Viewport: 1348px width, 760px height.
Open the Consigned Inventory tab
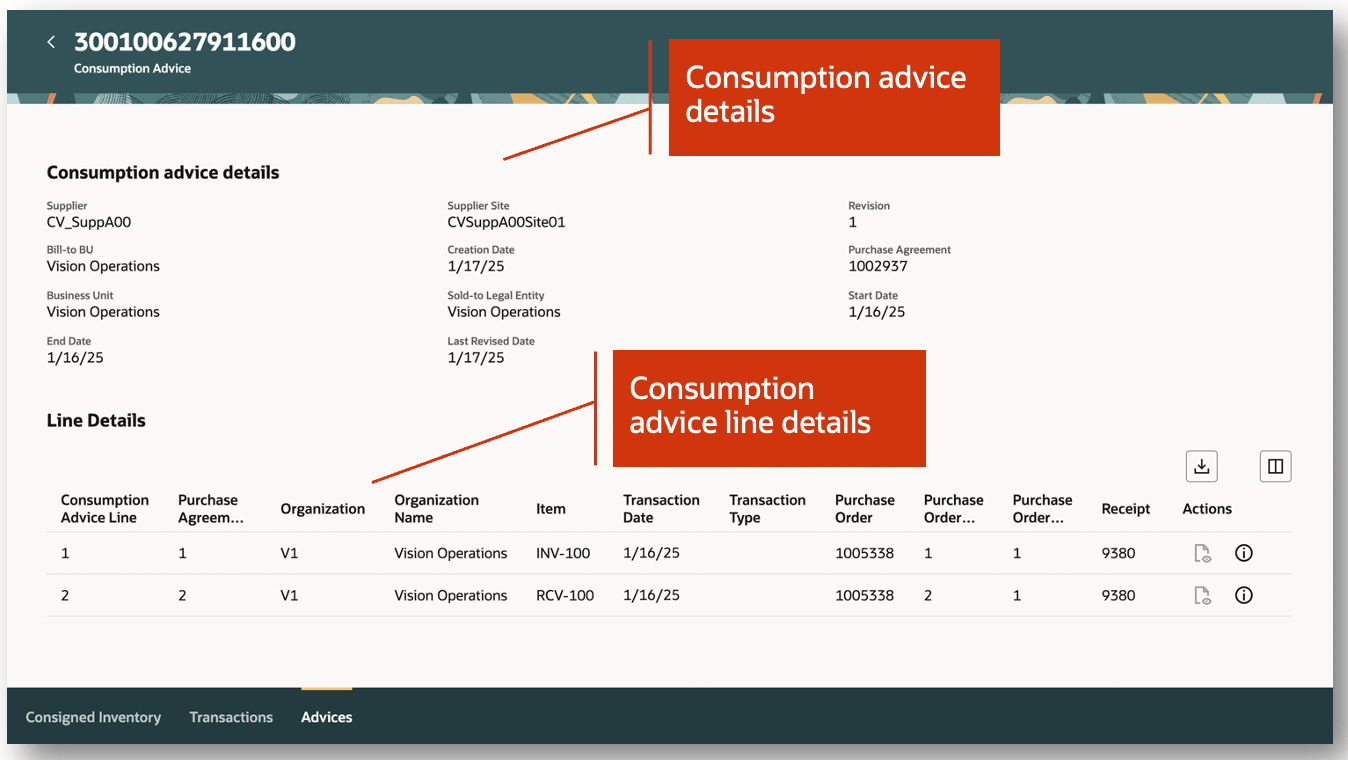point(93,717)
